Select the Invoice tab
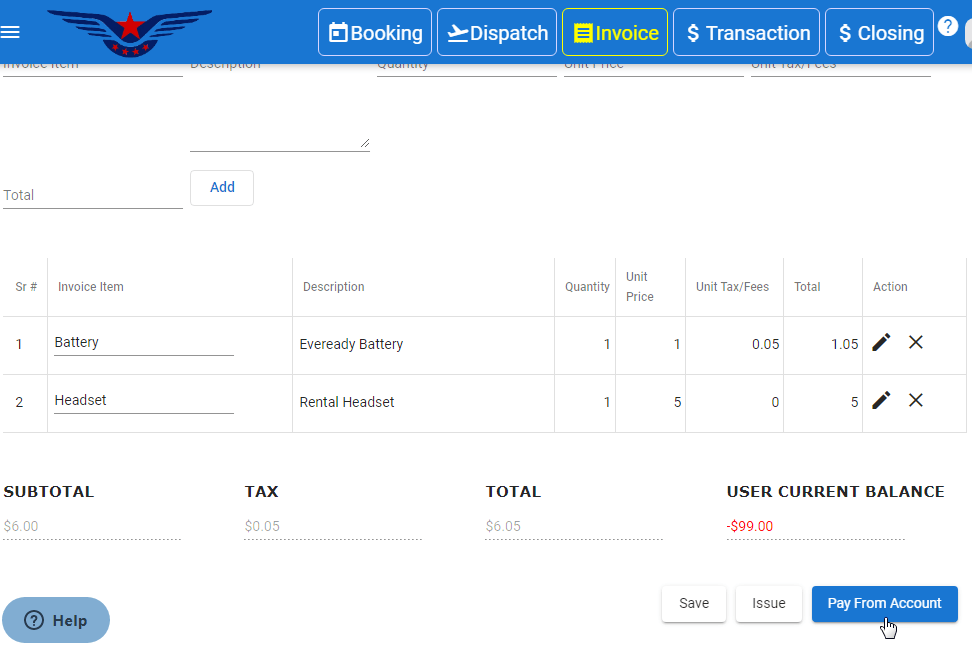Screen dimensions: 972x655 click(615, 32)
